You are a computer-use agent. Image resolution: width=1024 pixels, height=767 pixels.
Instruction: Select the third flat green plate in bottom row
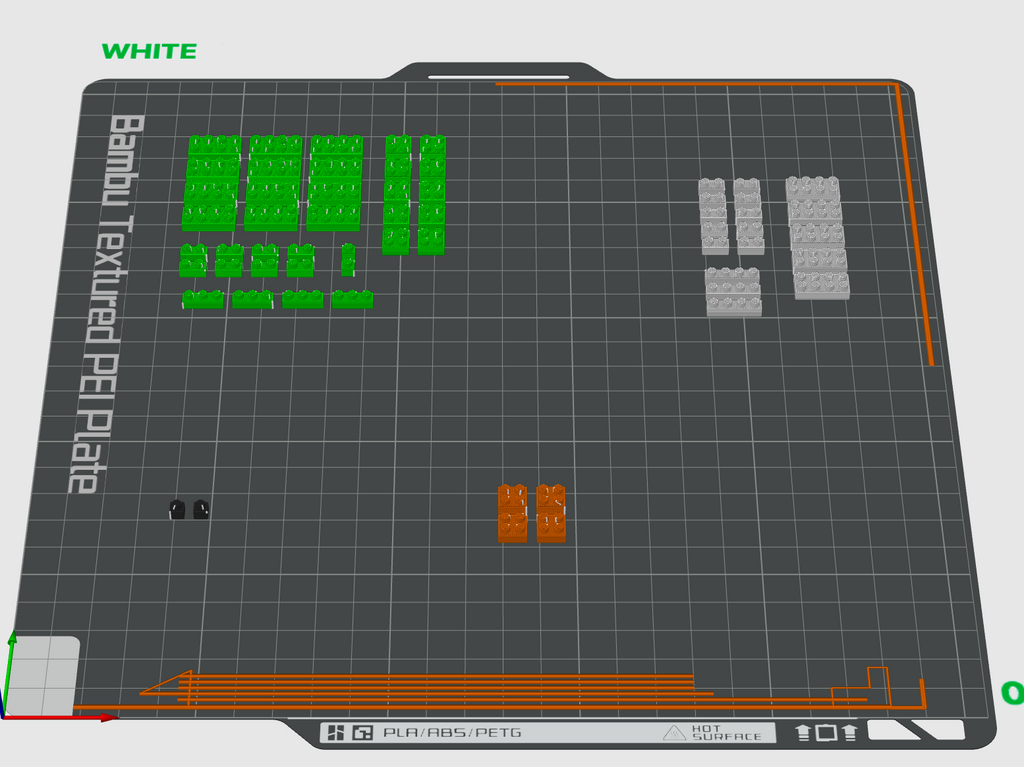[x=302, y=299]
